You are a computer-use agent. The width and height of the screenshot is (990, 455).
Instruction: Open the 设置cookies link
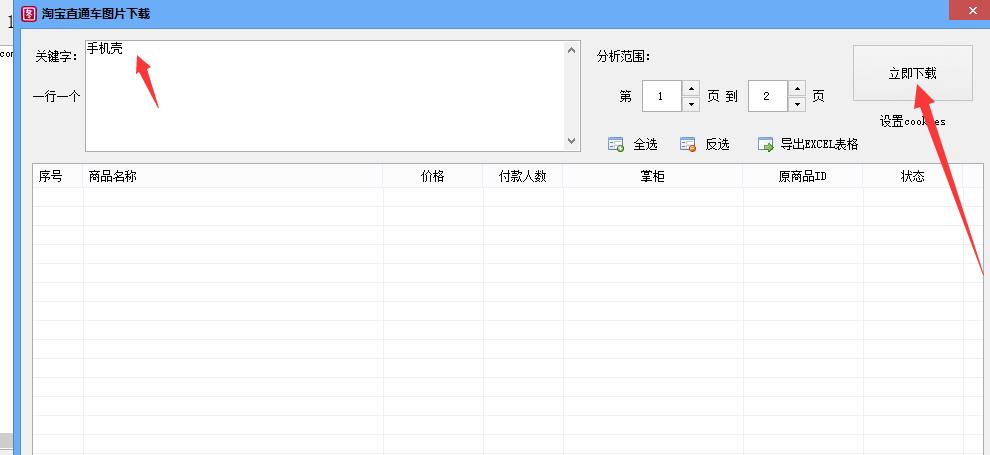pyautogui.click(x=912, y=122)
